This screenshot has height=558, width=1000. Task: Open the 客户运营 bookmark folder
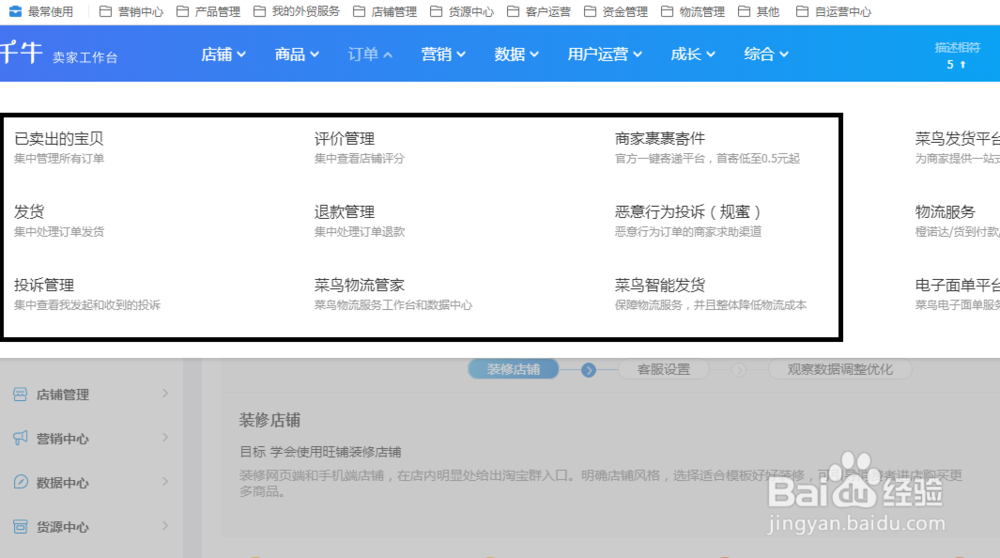(x=538, y=11)
